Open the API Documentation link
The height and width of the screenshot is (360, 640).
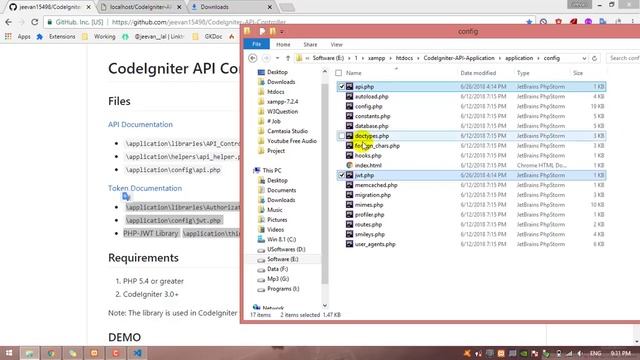coord(140,124)
